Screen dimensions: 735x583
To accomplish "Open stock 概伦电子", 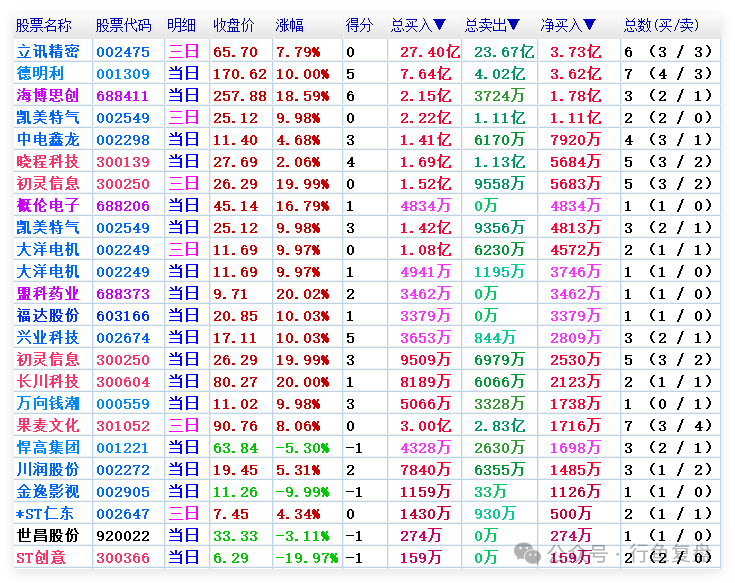I will click(x=48, y=206).
